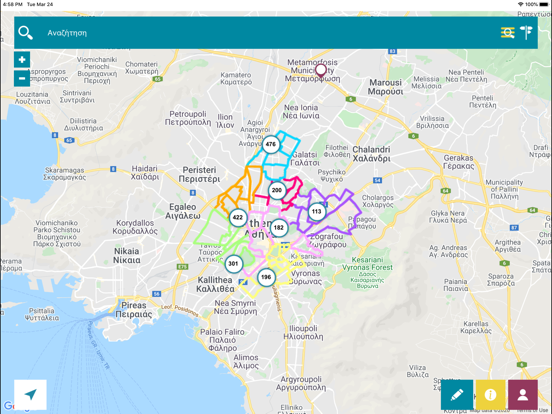Open the signpost directions icon

tap(526, 33)
